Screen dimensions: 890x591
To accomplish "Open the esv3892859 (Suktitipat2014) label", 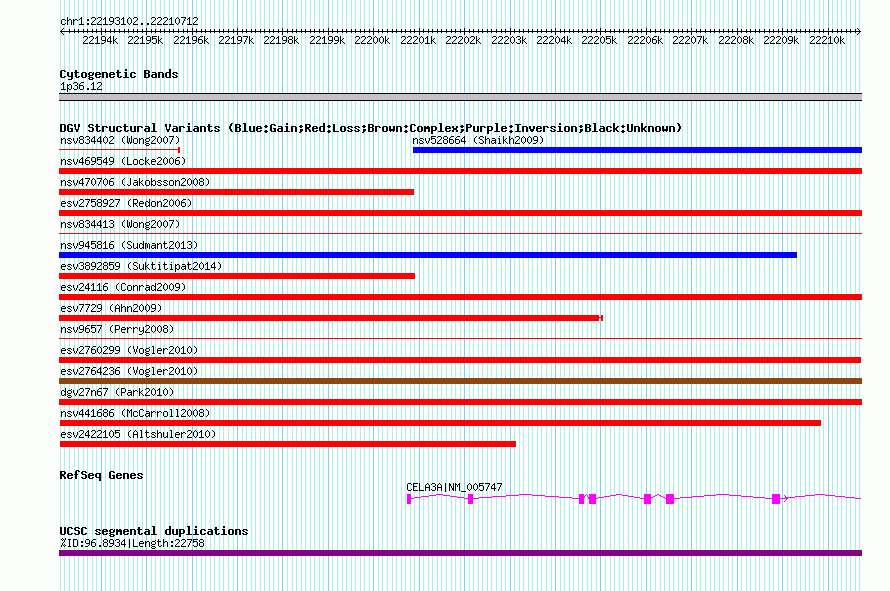I will 141,266.
